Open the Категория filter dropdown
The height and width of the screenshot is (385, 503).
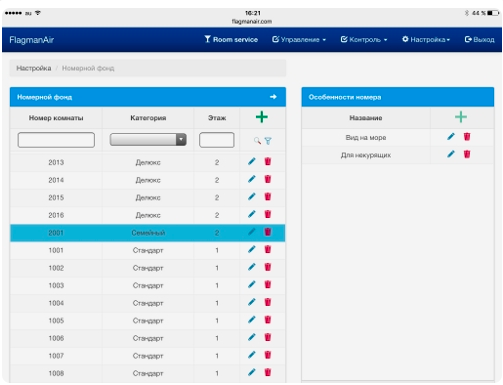click(x=148, y=140)
